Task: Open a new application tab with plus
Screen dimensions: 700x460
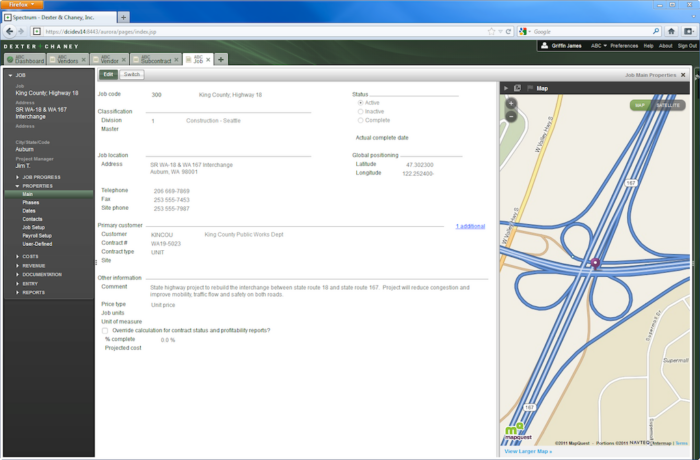Action: (x=221, y=60)
